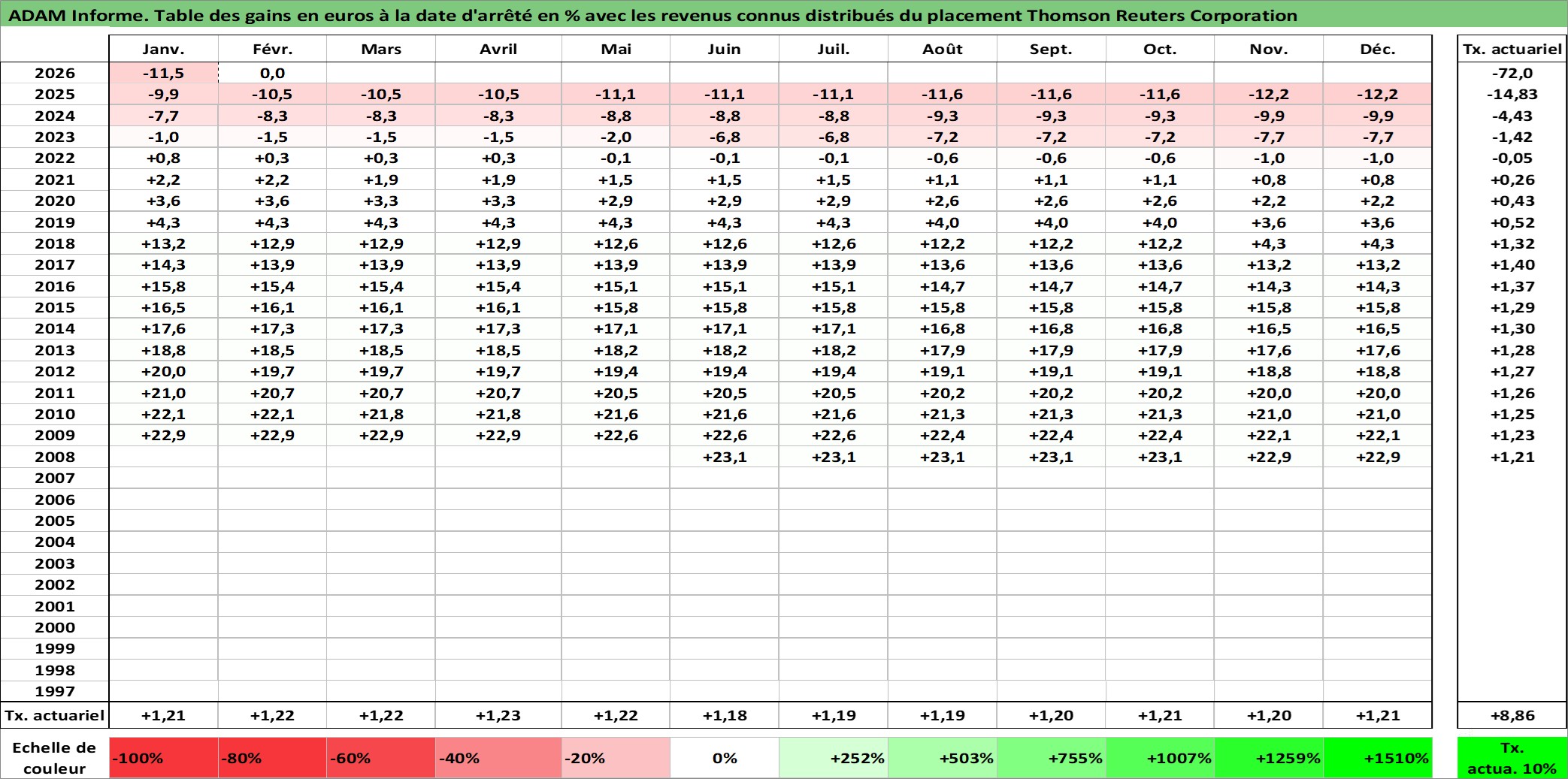The height and width of the screenshot is (779, 1568).
Task: Click the 2026 Févr. cell '0,0'
Action: 272,73
